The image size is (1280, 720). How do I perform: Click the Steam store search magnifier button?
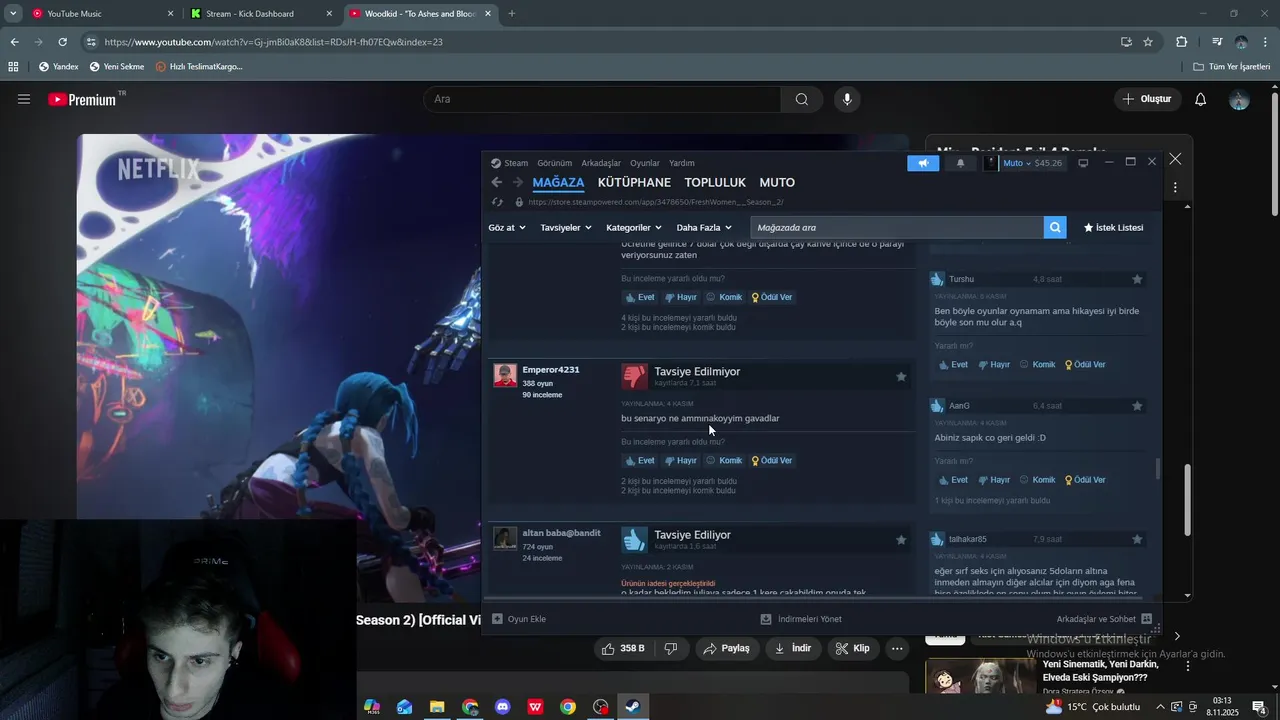(x=1055, y=228)
